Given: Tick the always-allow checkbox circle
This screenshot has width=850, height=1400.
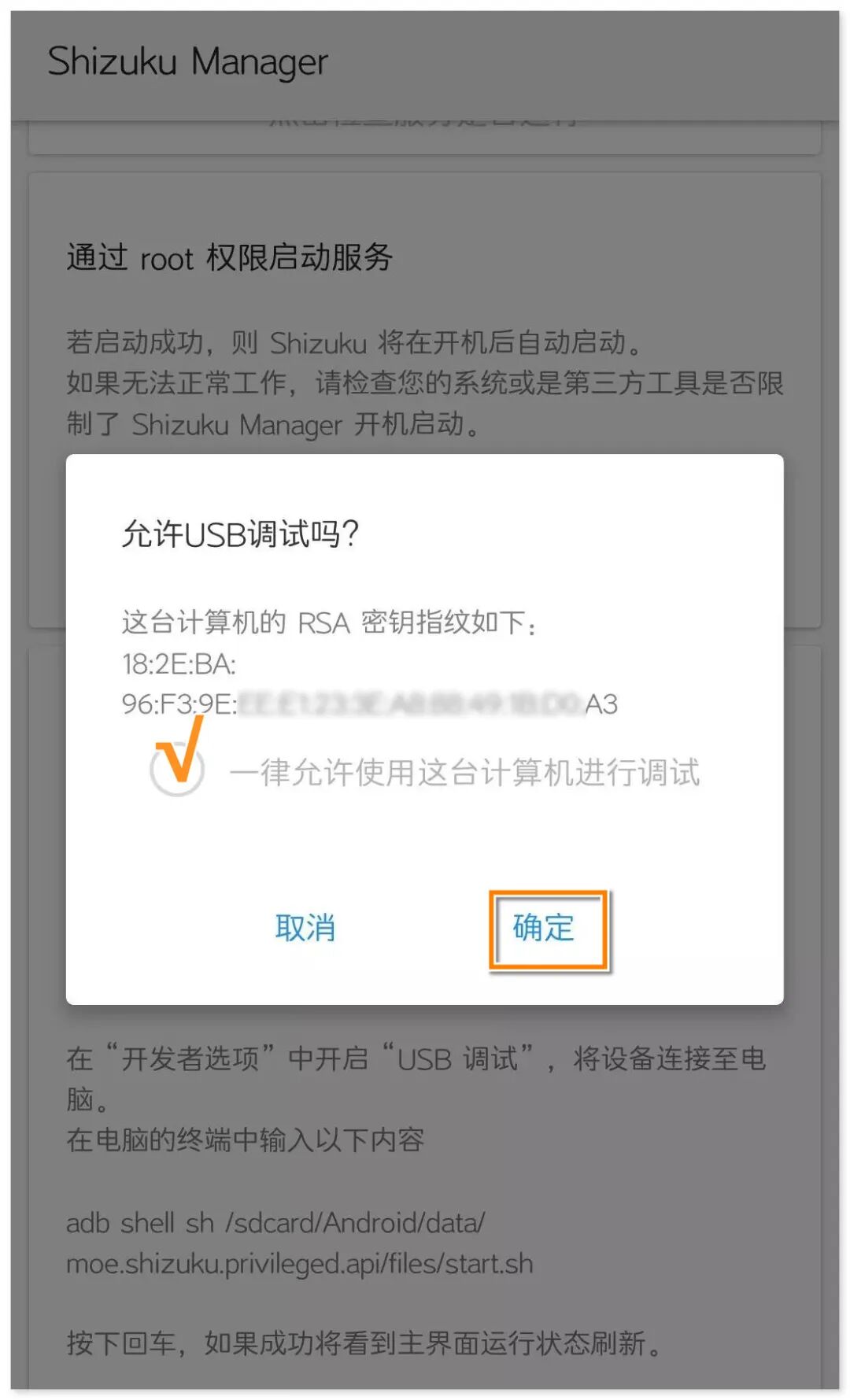Looking at the screenshot, I should click(x=177, y=769).
